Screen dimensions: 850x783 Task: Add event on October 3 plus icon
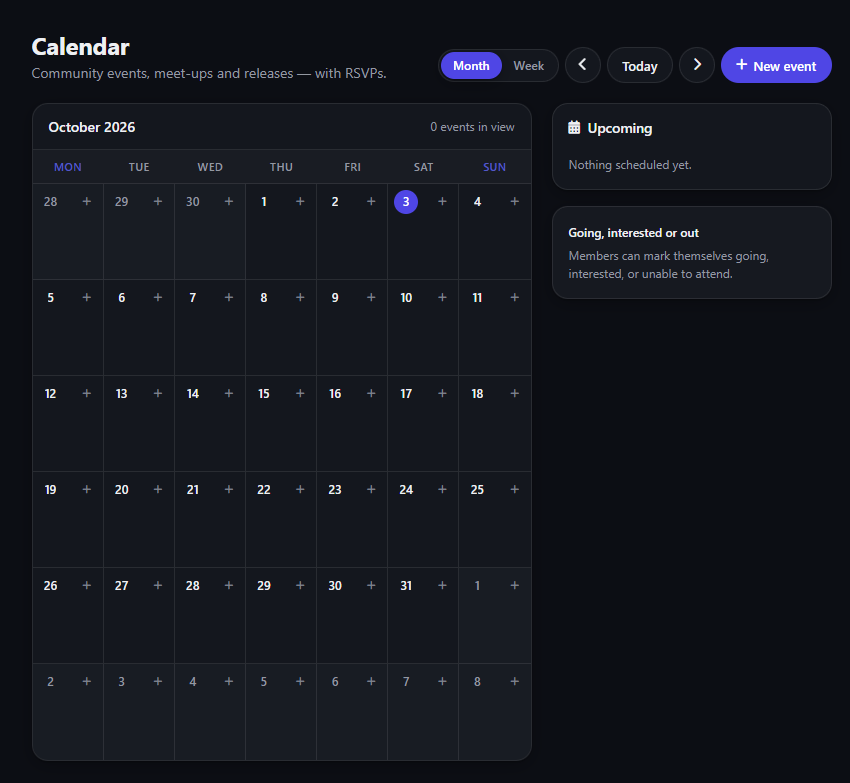click(x=442, y=201)
